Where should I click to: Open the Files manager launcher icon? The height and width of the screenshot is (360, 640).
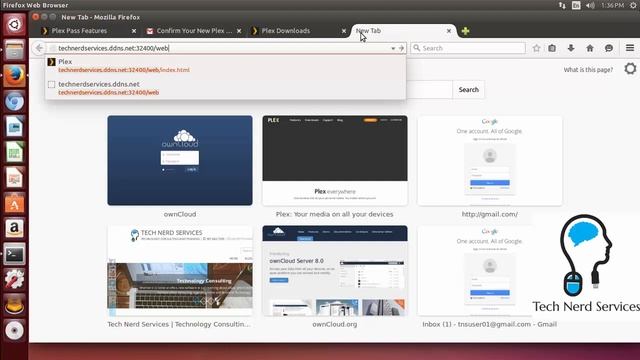coord(14,50)
